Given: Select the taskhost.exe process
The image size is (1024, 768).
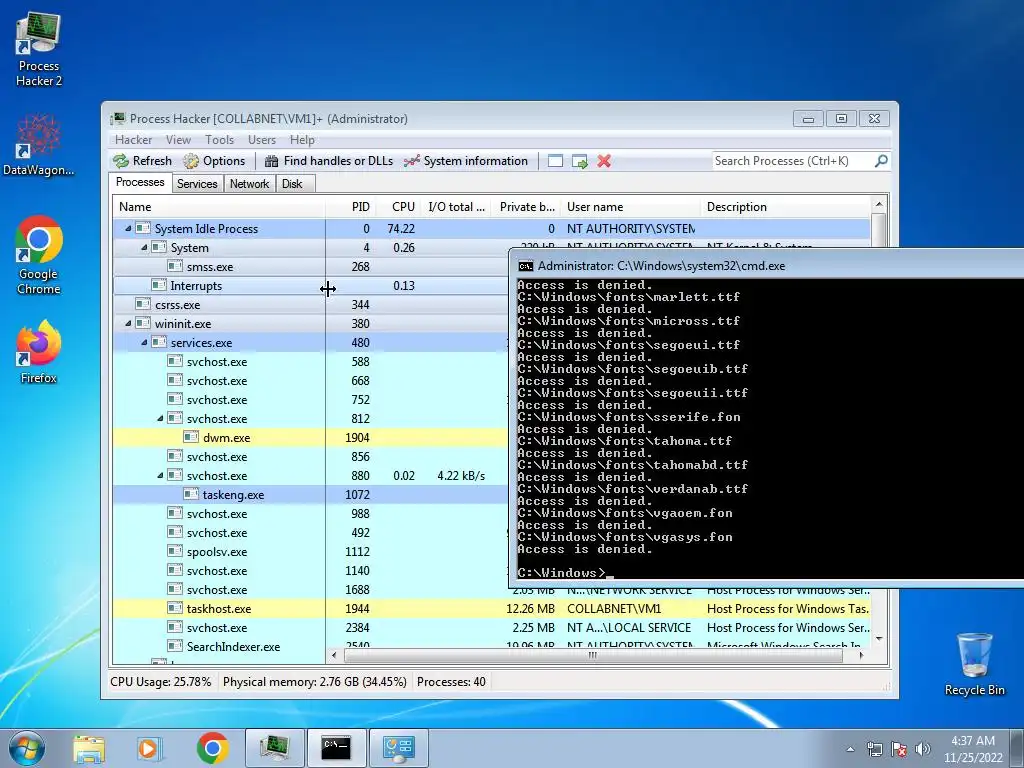Looking at the screenshot, I should coord(492,609).
